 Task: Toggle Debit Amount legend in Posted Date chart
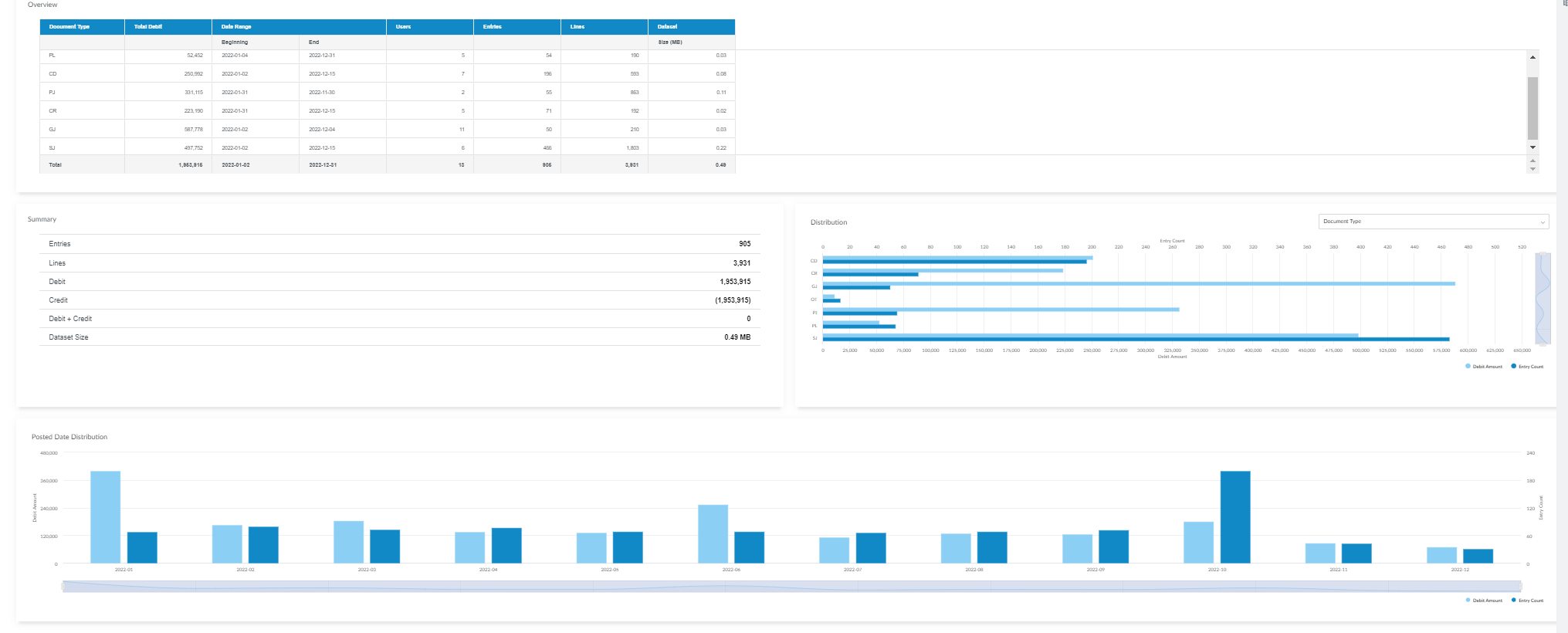[x=1483, y=601]
